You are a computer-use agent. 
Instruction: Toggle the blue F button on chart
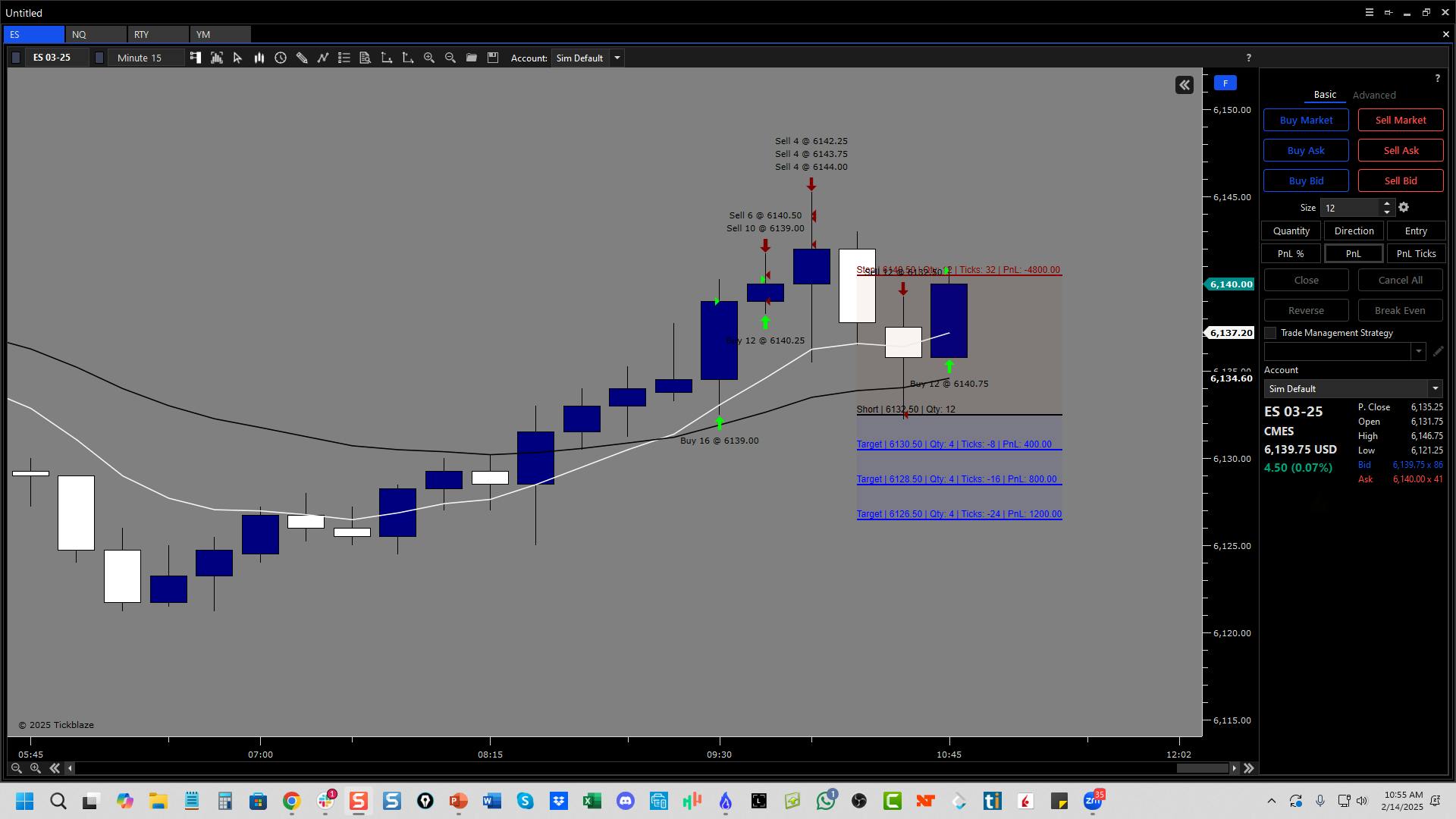(x=1225, y=83)
